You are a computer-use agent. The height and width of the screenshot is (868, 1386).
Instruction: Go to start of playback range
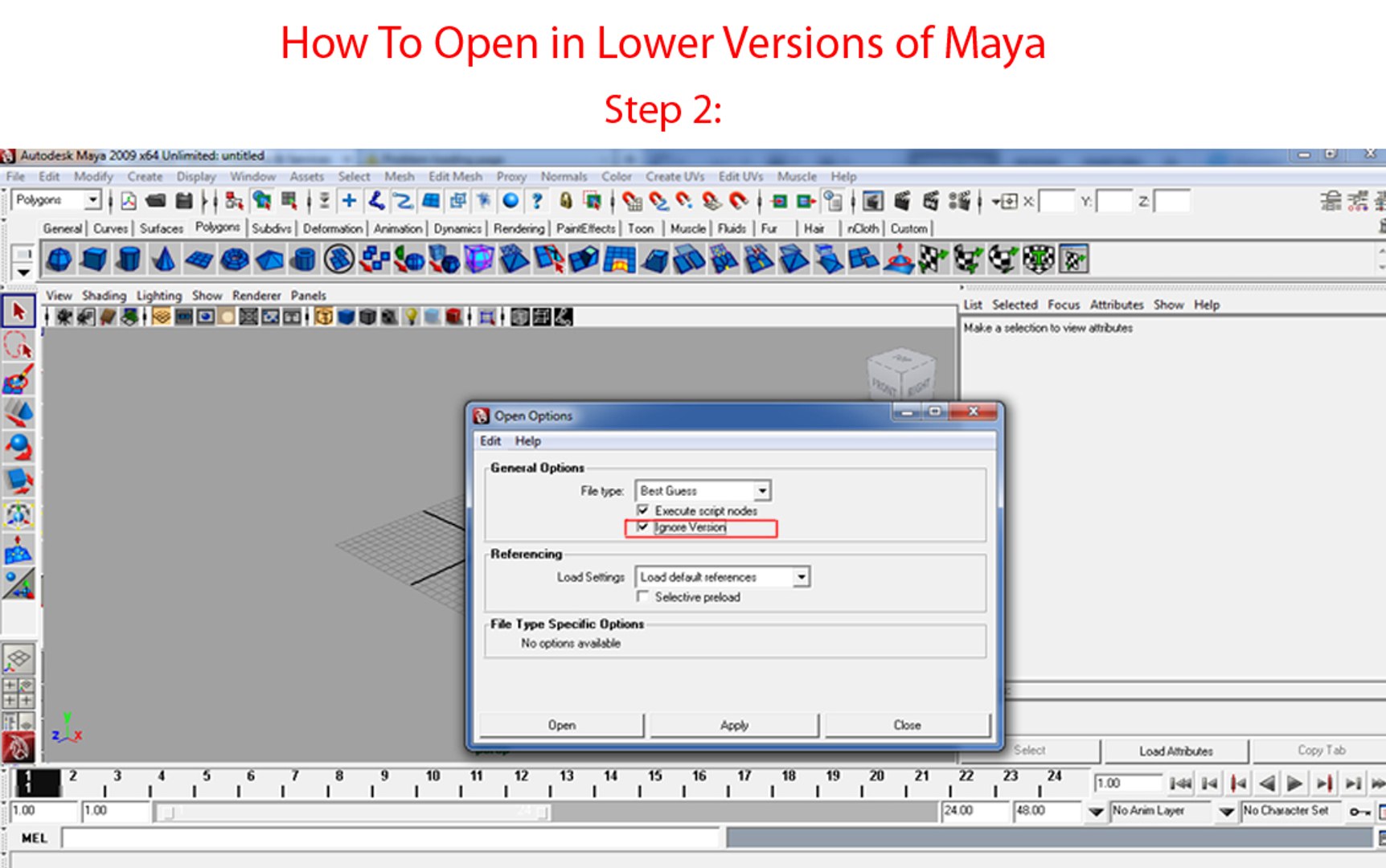1180,783
